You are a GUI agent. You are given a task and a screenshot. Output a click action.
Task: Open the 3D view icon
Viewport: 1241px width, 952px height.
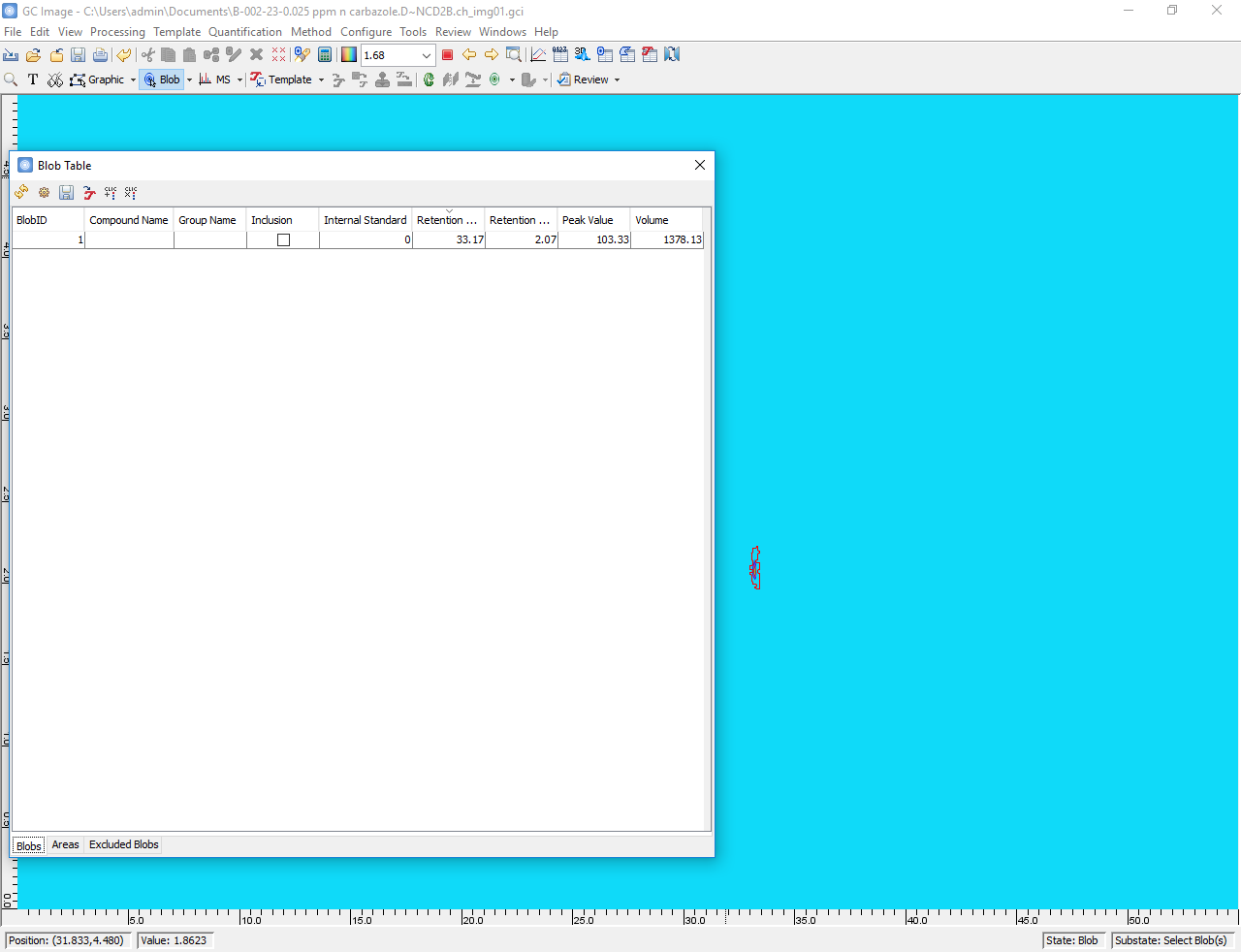tap(582, 55)
